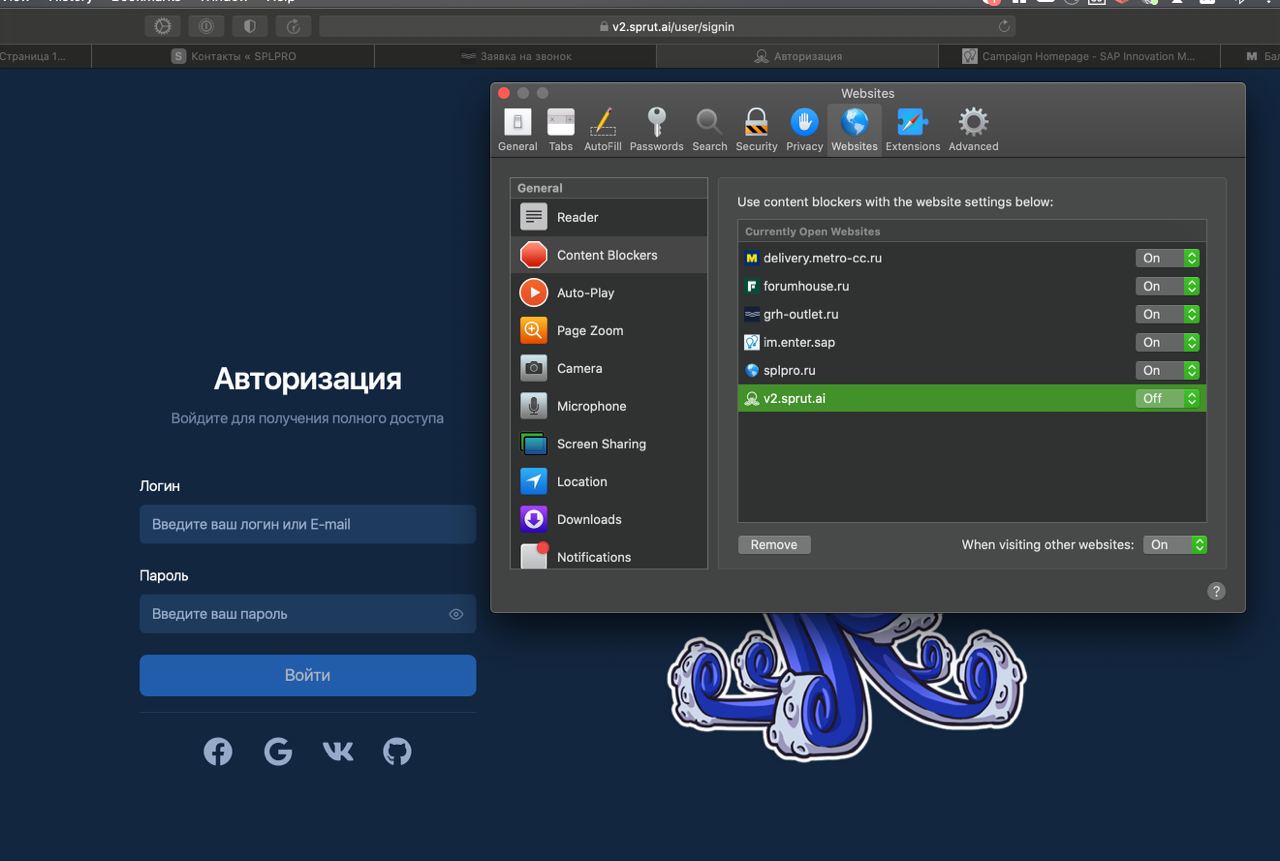This screenshot has width=1280, height=861.
Task: Open the Tabs preferences pane
Action: [x=561, y=130]
